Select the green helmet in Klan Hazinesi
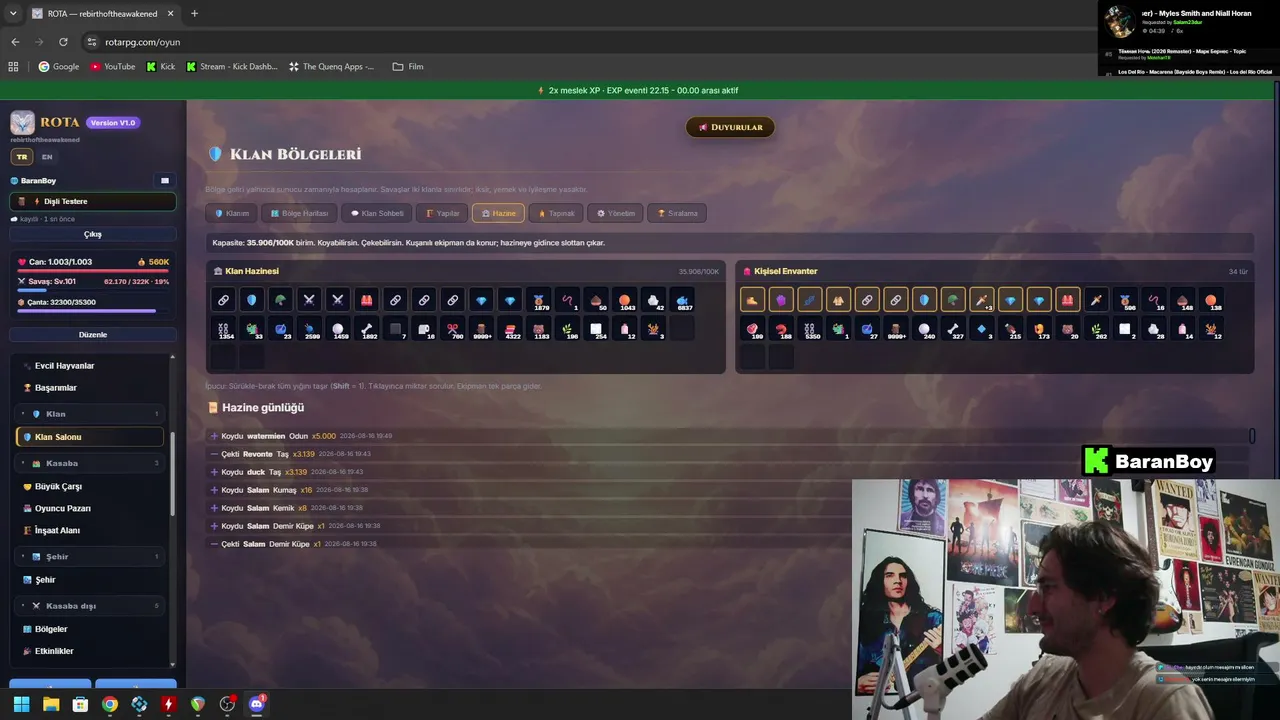The width and height of the screenshot is (1280, 720). click(280, 300)
